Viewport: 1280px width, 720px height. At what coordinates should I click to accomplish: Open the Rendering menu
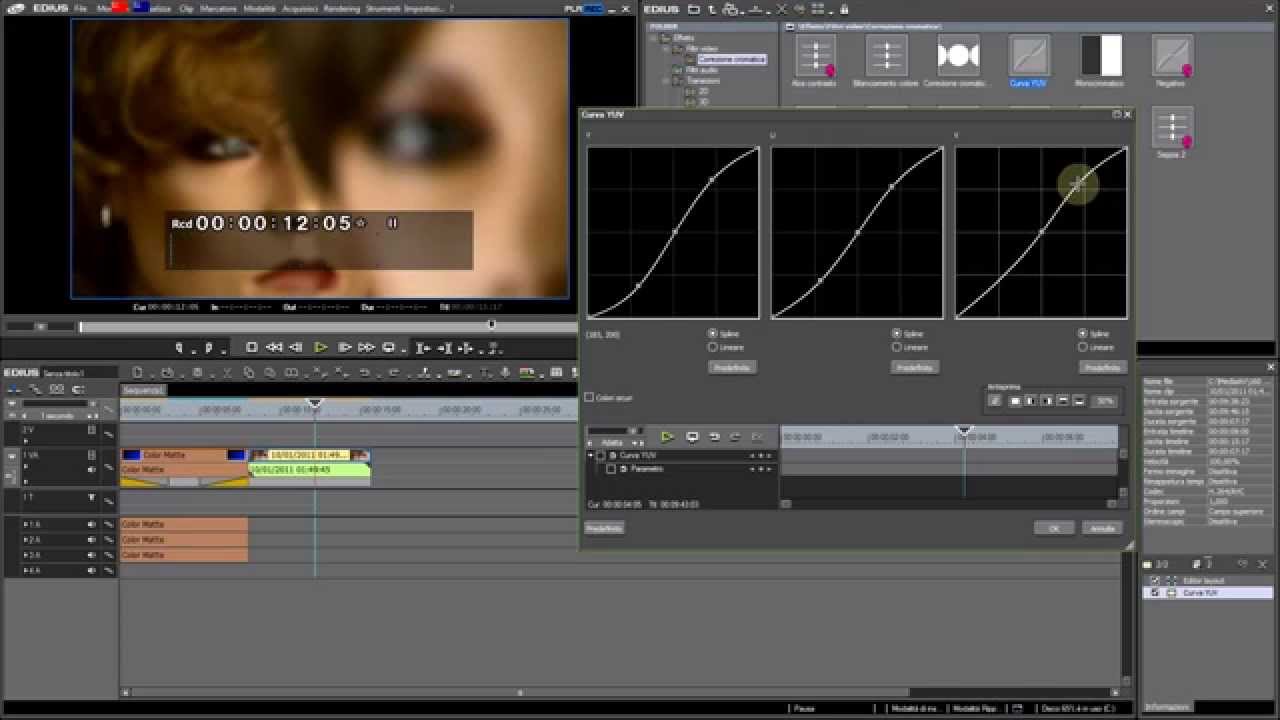point(342,8)
